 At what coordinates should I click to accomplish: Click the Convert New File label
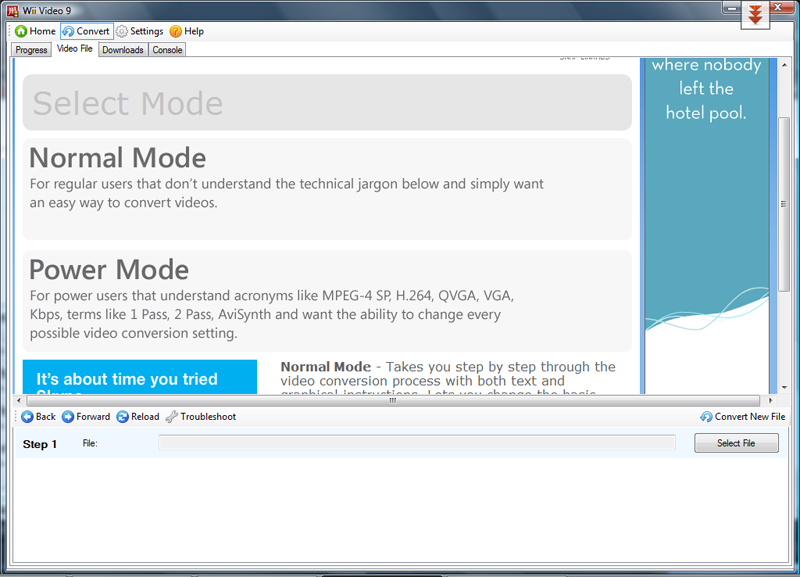(750, 417)
